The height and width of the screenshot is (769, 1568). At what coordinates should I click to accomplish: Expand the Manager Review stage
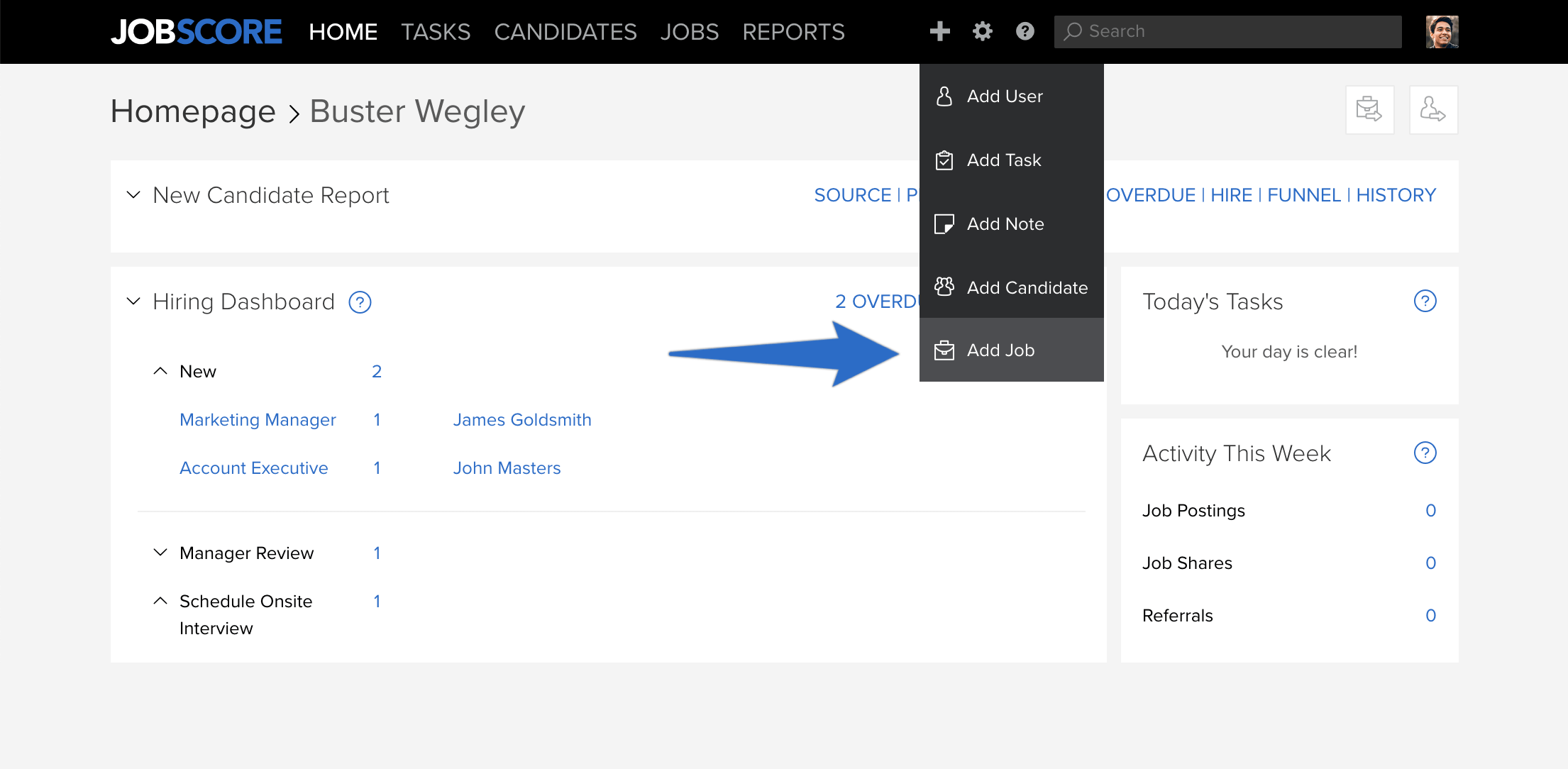click(x=160, y=552)
